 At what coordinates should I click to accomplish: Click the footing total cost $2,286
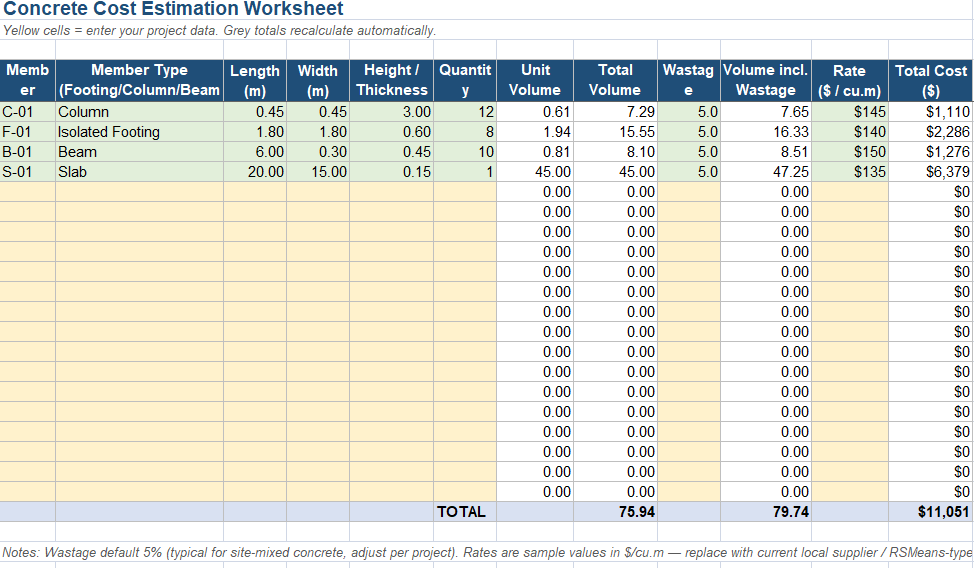[931, 132]
